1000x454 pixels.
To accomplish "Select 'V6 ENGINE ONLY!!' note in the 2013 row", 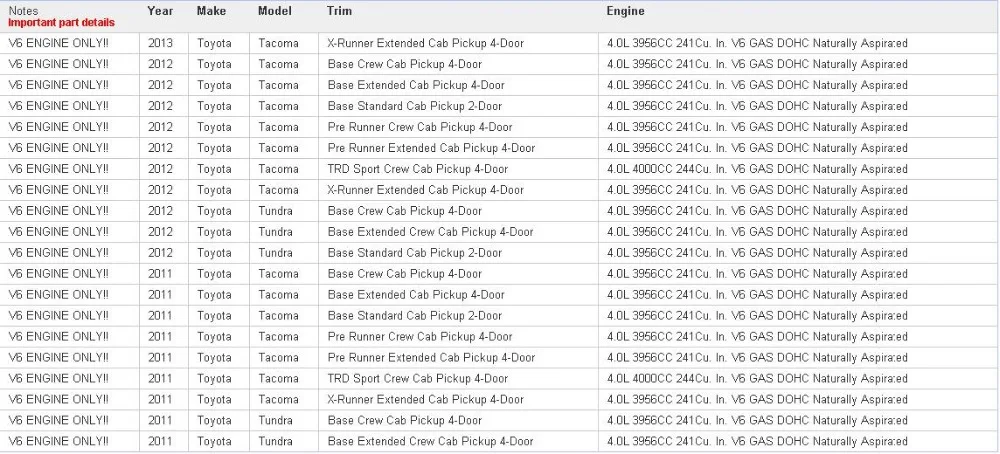I will [x=58, y=43].
